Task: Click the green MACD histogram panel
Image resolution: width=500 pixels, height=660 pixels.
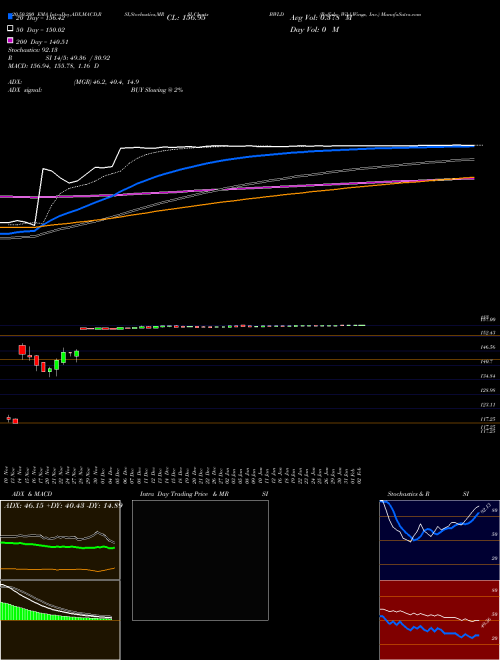Action: tap(60, 620)
